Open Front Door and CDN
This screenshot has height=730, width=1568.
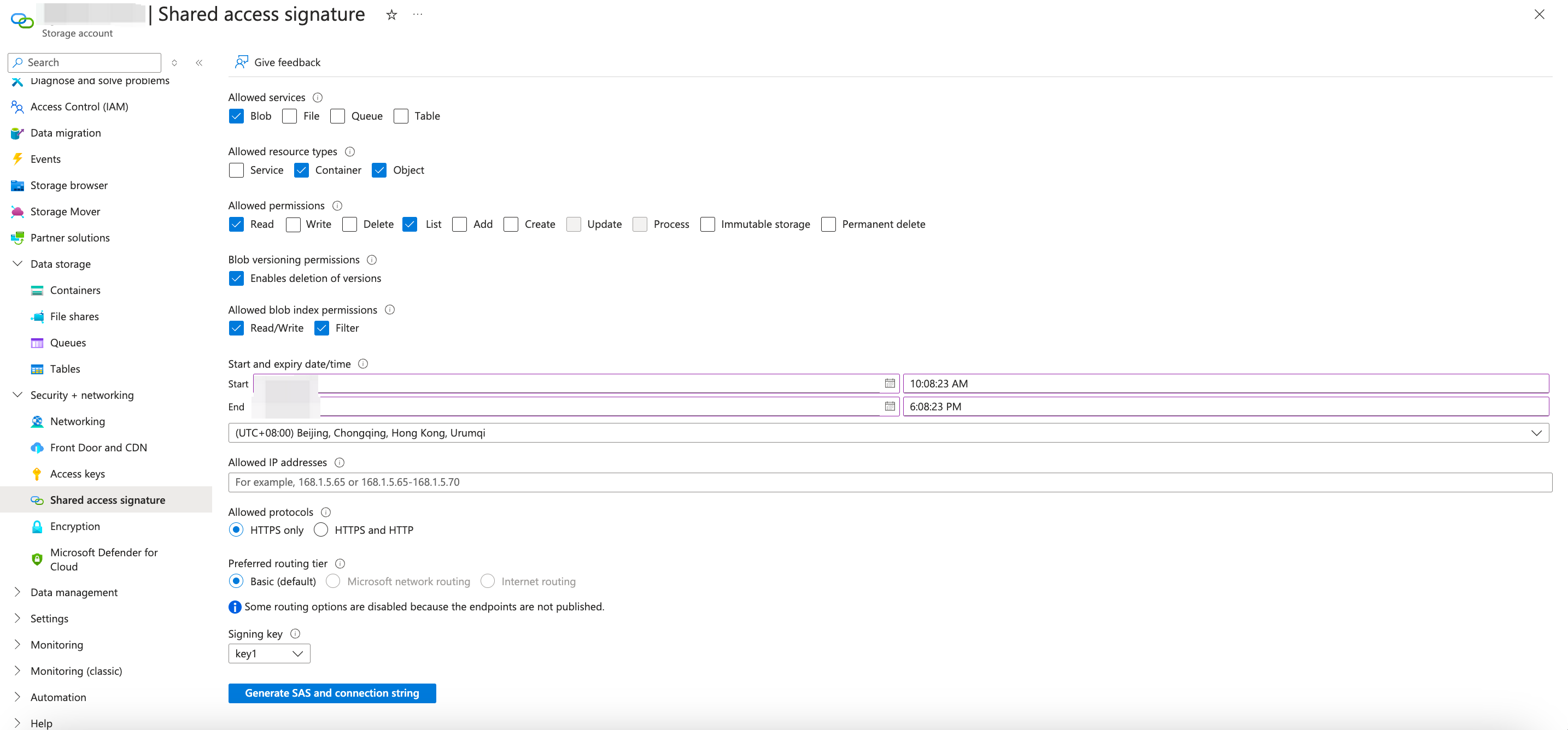pos(98,447)
